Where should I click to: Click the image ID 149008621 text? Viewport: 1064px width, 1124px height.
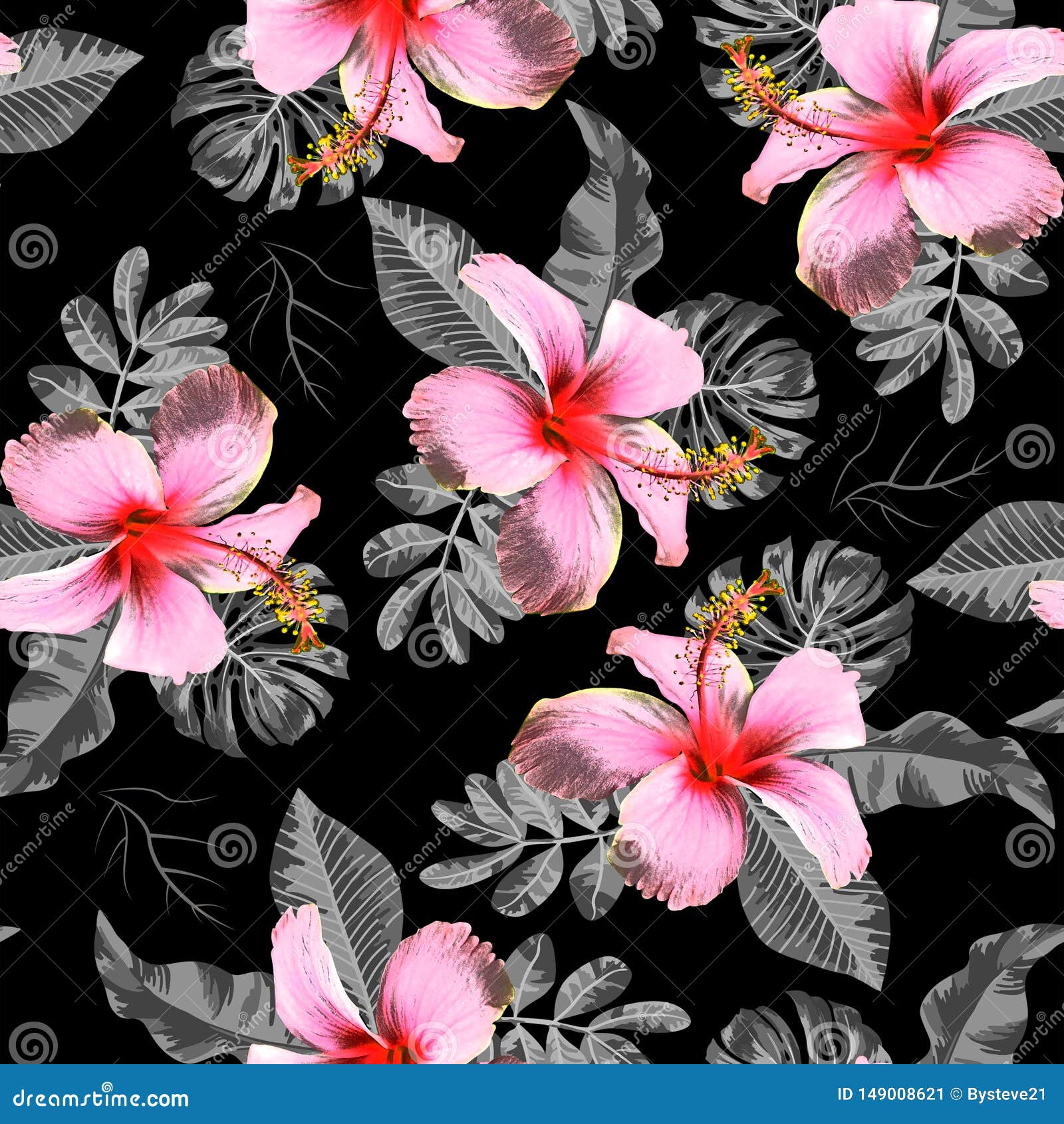tap(891, 1094)
